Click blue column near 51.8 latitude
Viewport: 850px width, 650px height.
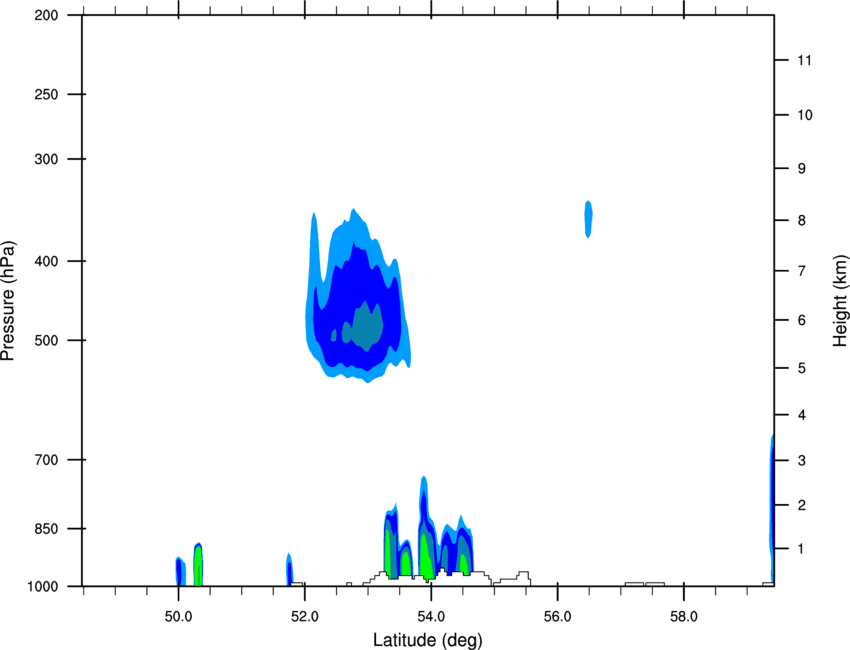tap(289, 570)
